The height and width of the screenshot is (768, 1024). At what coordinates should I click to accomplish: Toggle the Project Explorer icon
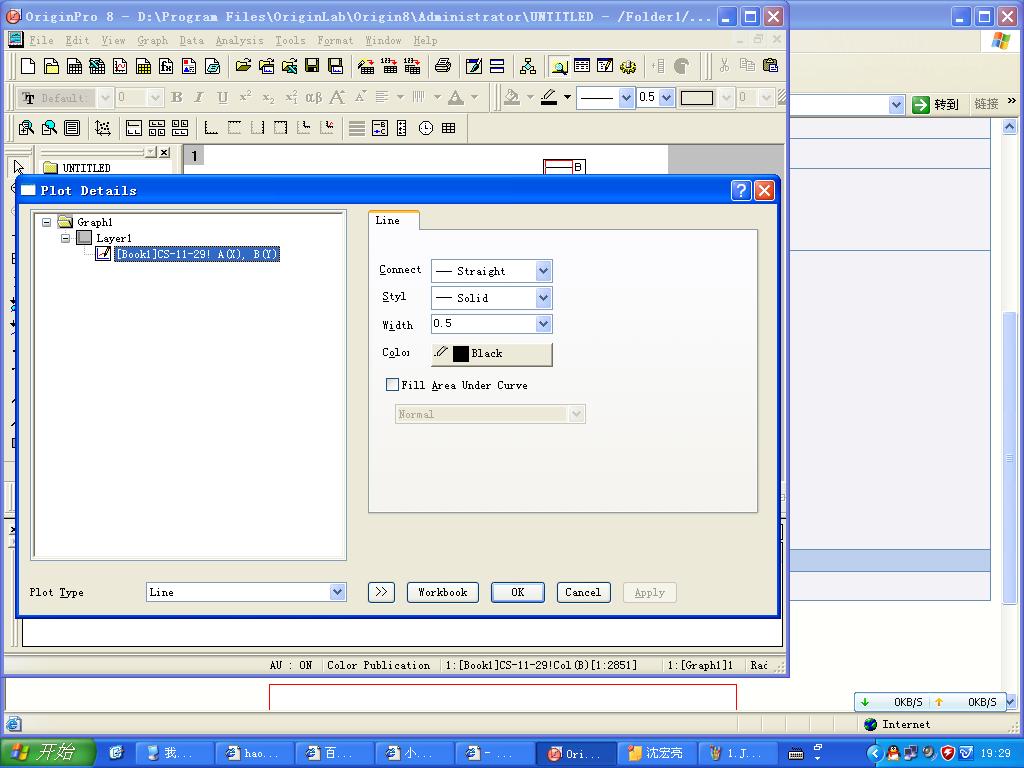click(x=559, y=66)
